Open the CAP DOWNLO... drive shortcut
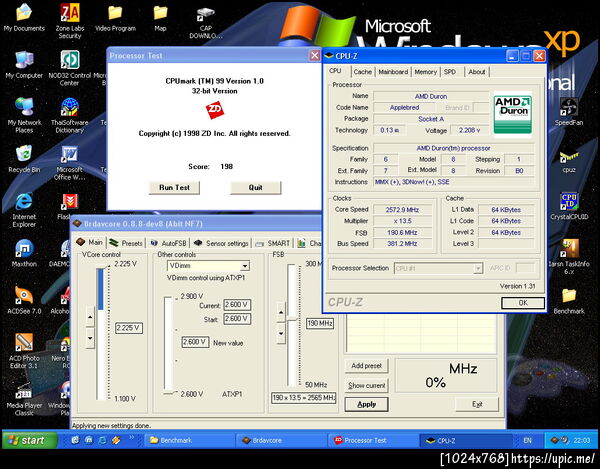 click(205, 22)
